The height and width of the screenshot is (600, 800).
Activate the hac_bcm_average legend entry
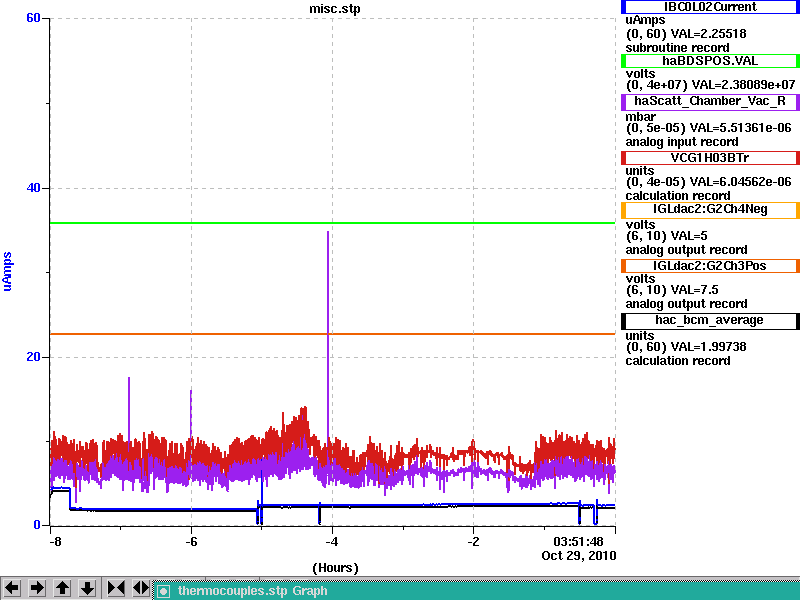click(x=710, y=320)
